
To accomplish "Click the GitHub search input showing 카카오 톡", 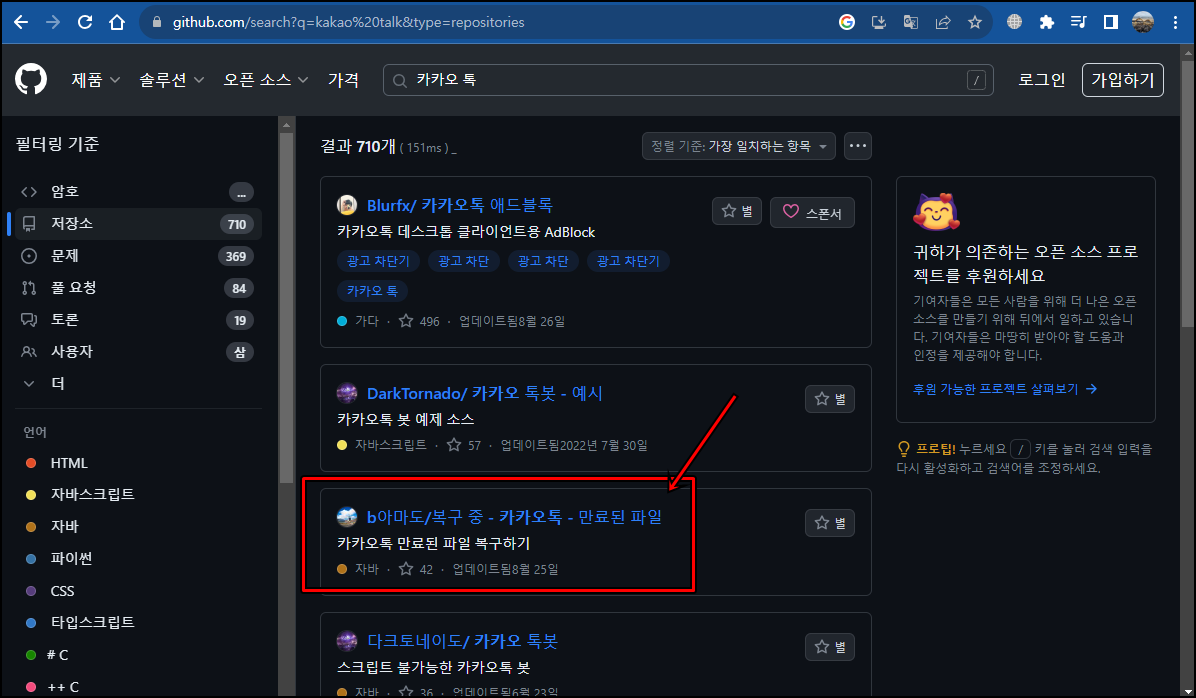I will 687,80.
